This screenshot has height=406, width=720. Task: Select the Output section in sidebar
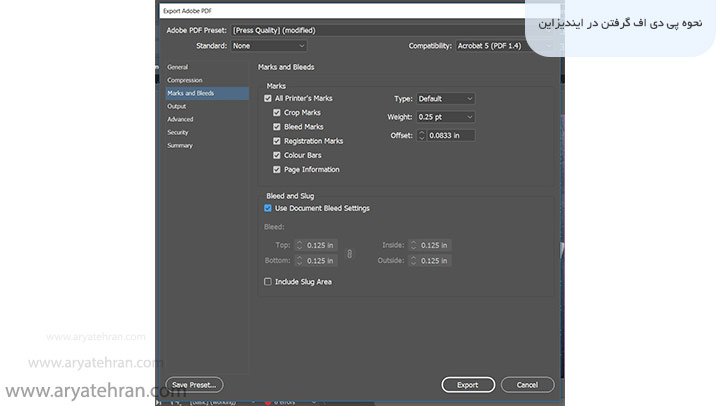click(x=177, y=106)
